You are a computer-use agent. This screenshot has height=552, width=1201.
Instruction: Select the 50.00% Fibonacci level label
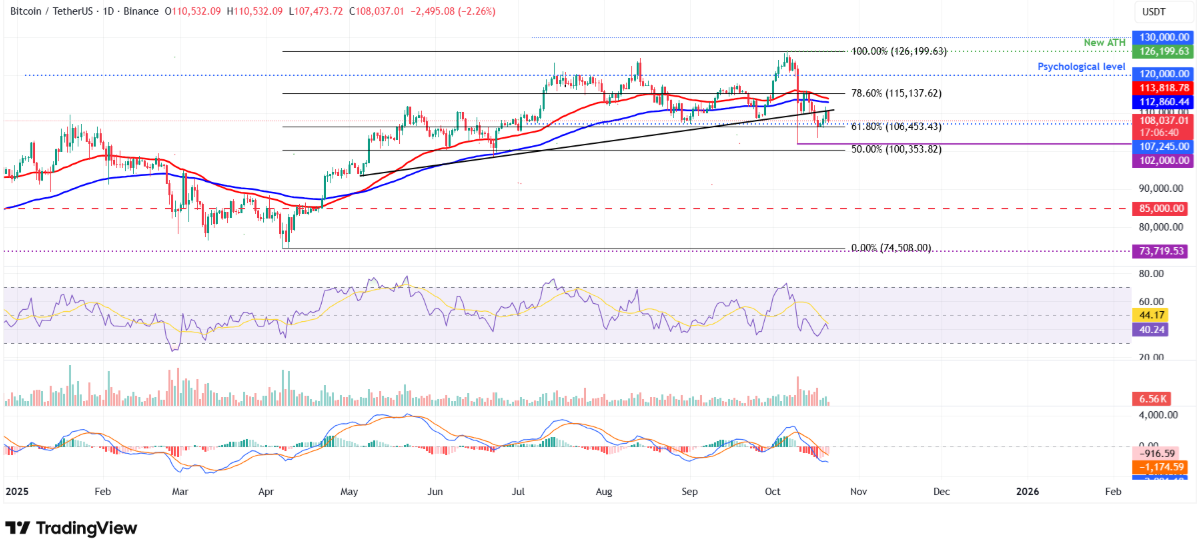click(896, 150)
